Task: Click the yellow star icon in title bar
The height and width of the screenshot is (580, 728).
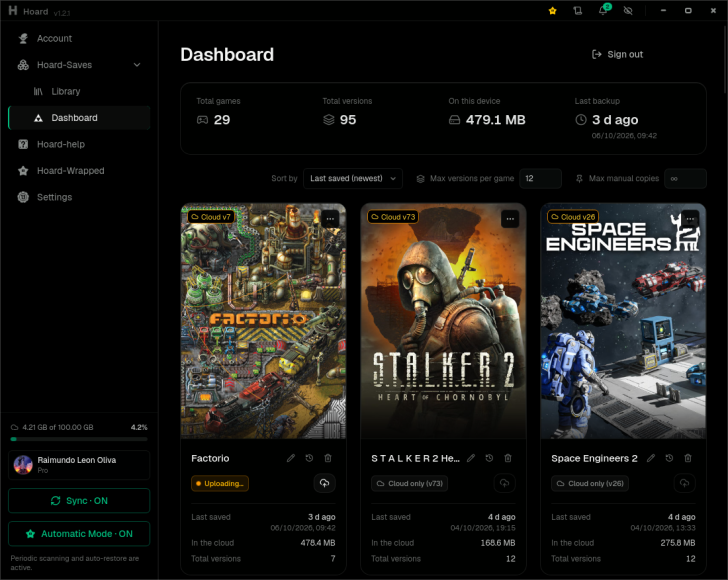Action: (x=552, y=11)
